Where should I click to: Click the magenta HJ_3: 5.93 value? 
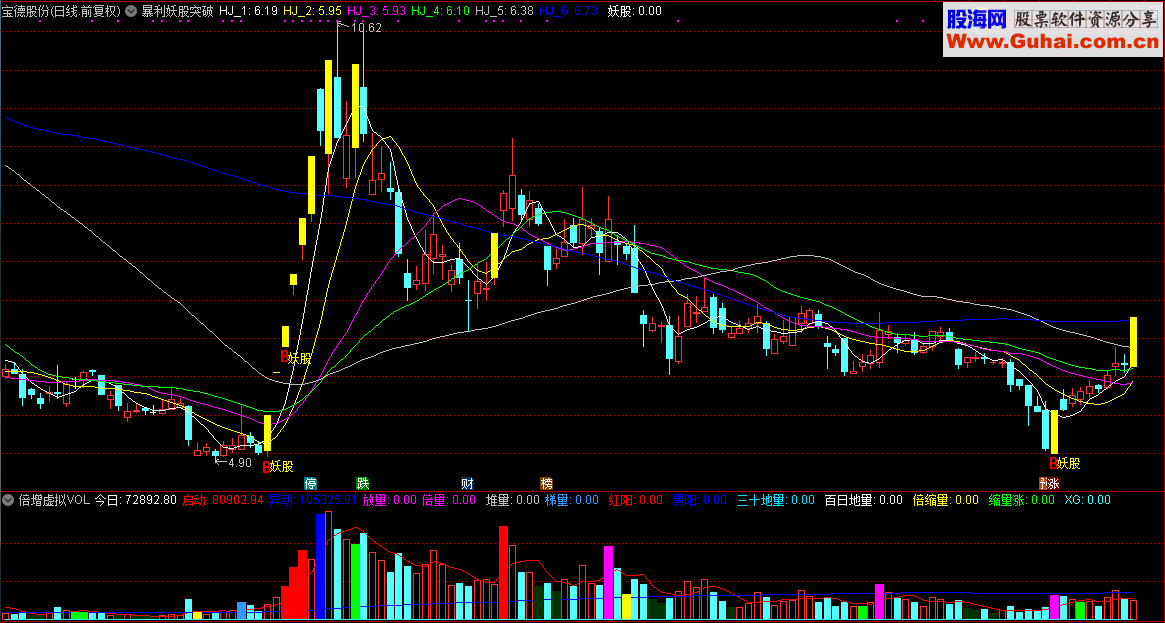point(377,11)
